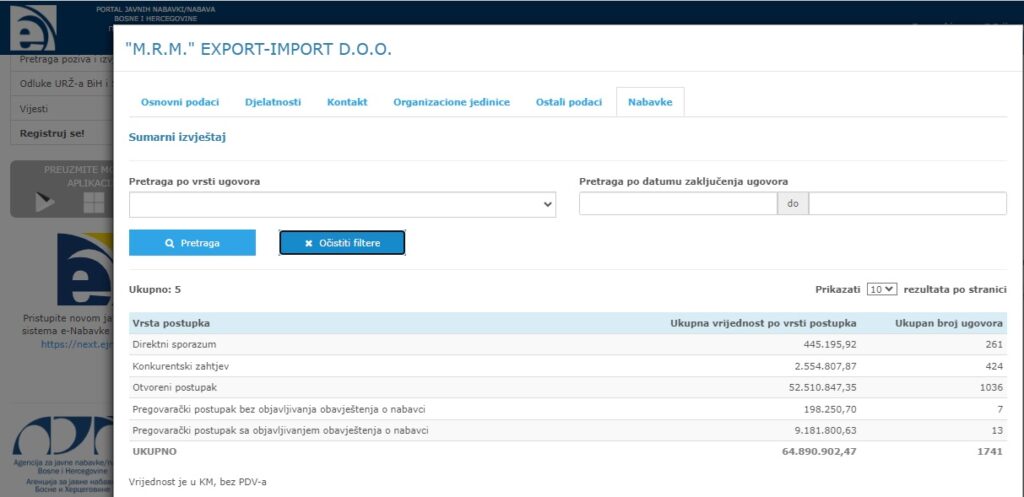The height and width of the screenshot is (497, 1024).
Task: Click Registruj se! in background sidebar
Action: point(52,133)
